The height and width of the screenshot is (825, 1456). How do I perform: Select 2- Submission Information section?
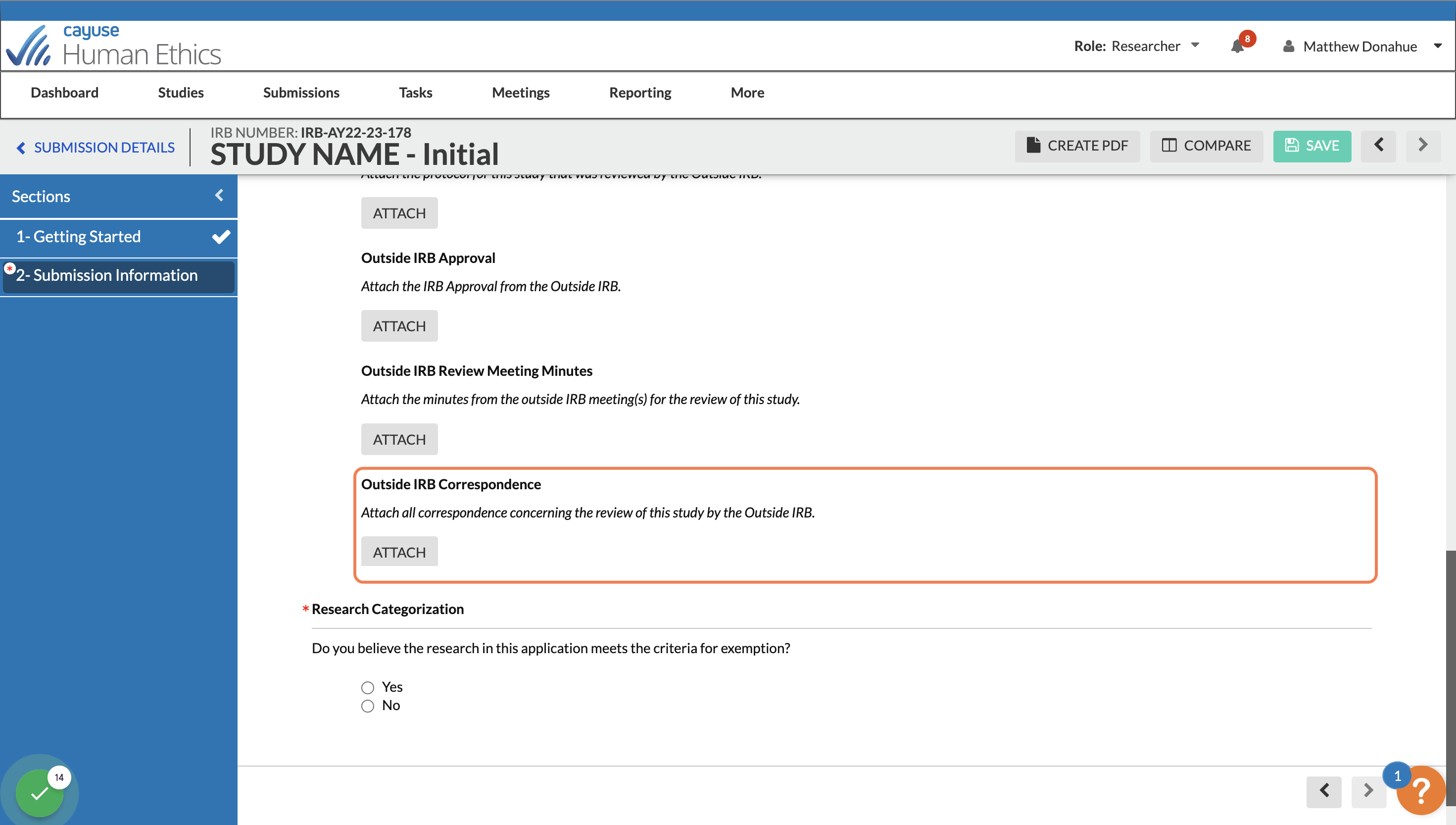tap(118, 276)
